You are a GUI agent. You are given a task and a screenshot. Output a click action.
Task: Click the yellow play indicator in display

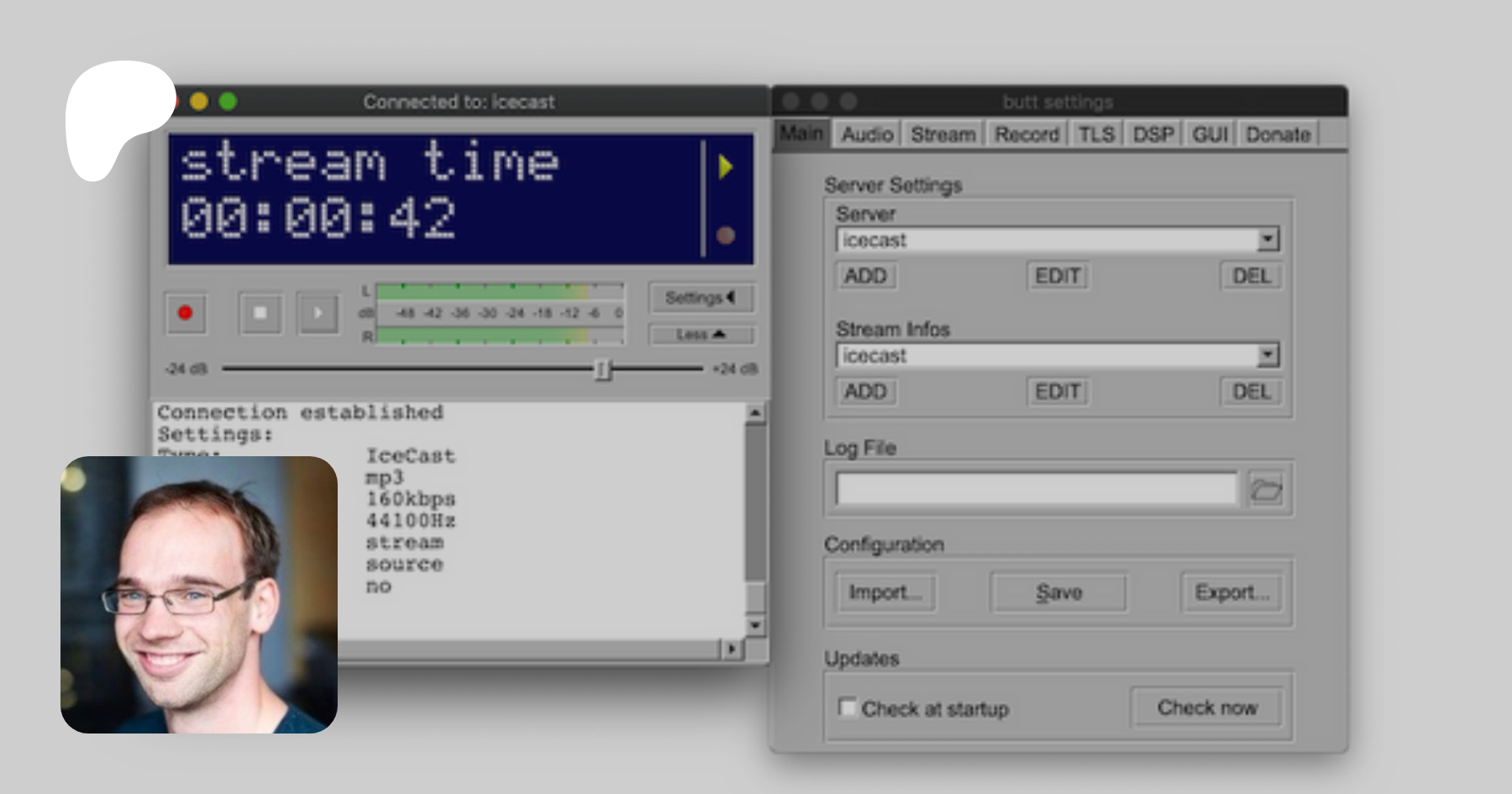click(726, 167)
